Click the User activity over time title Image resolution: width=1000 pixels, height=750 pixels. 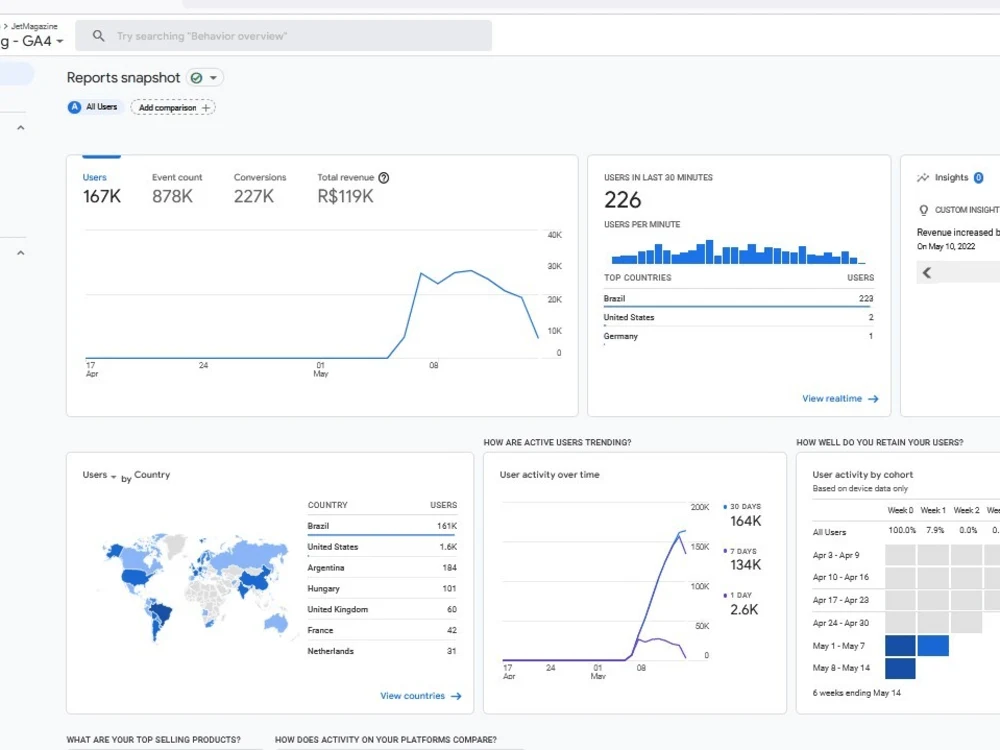click(x=549, y=474)
